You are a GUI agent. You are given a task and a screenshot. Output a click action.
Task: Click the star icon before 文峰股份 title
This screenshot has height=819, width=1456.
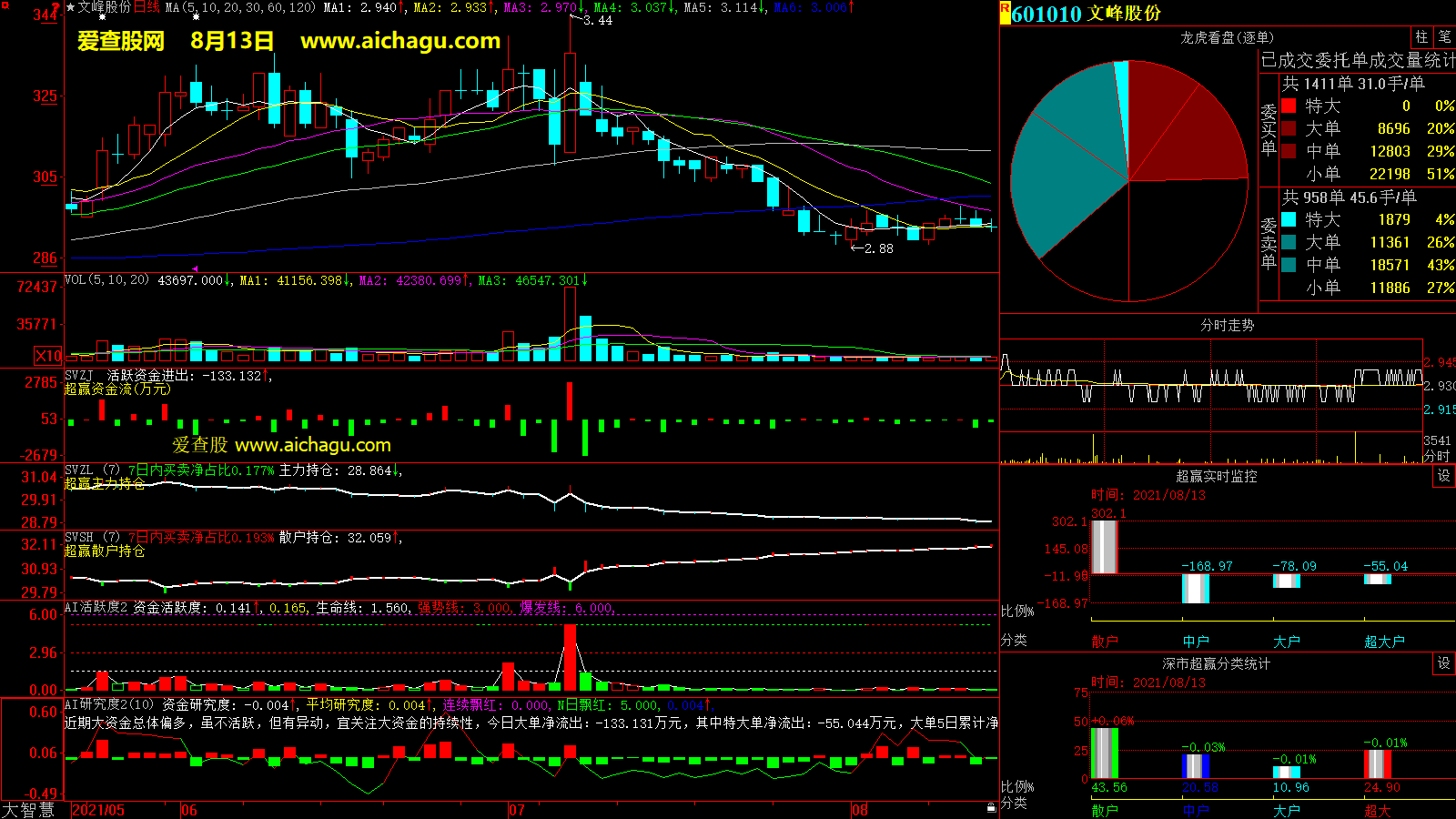(70, 7)
